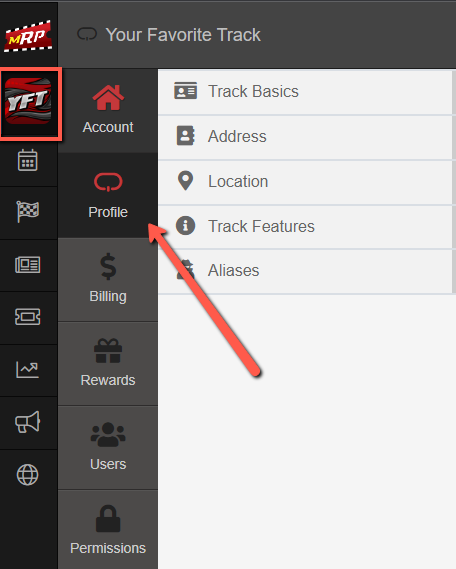Image resolution: width=456 pixels, height=569 pixels.
Task: Click the megaphone marketing icon
Action: (28, 422)
